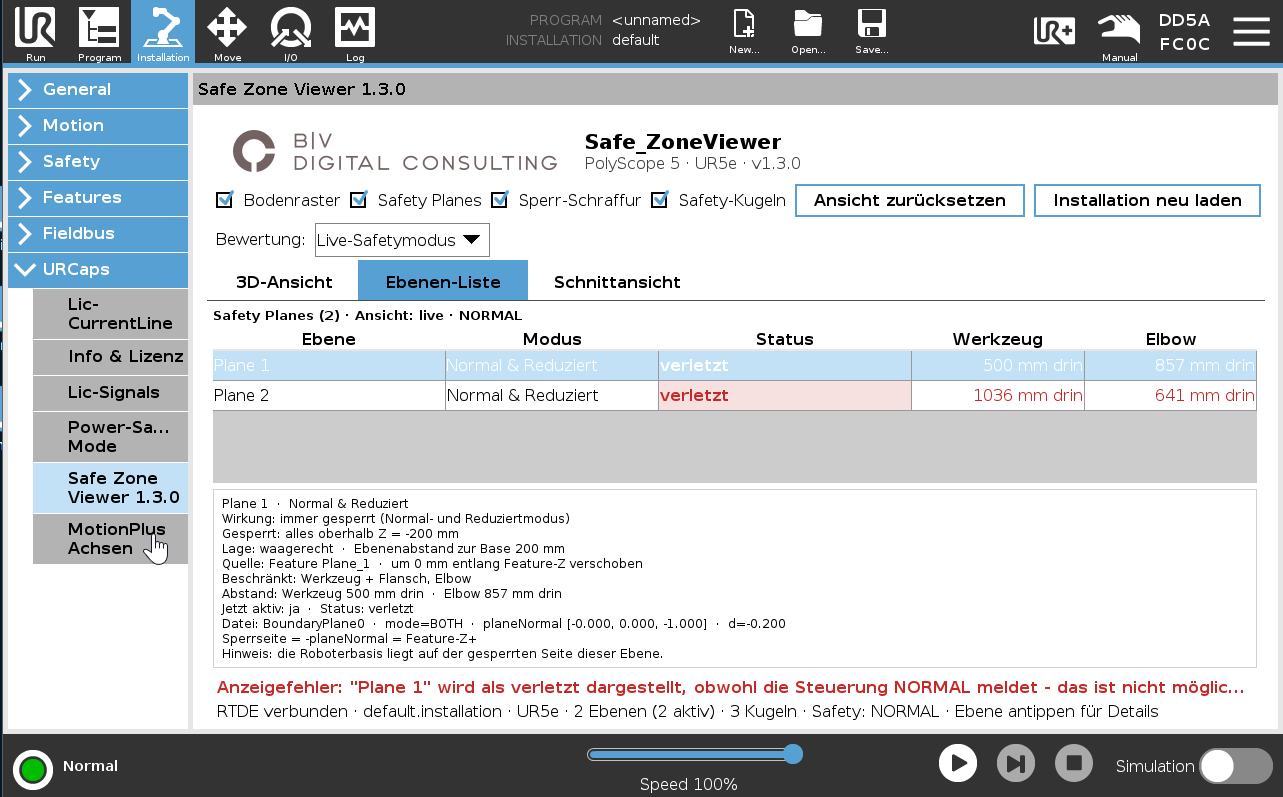Create a new program with New icon
The height and width of the screenshot is (797, 1283).
pos(744,32)
